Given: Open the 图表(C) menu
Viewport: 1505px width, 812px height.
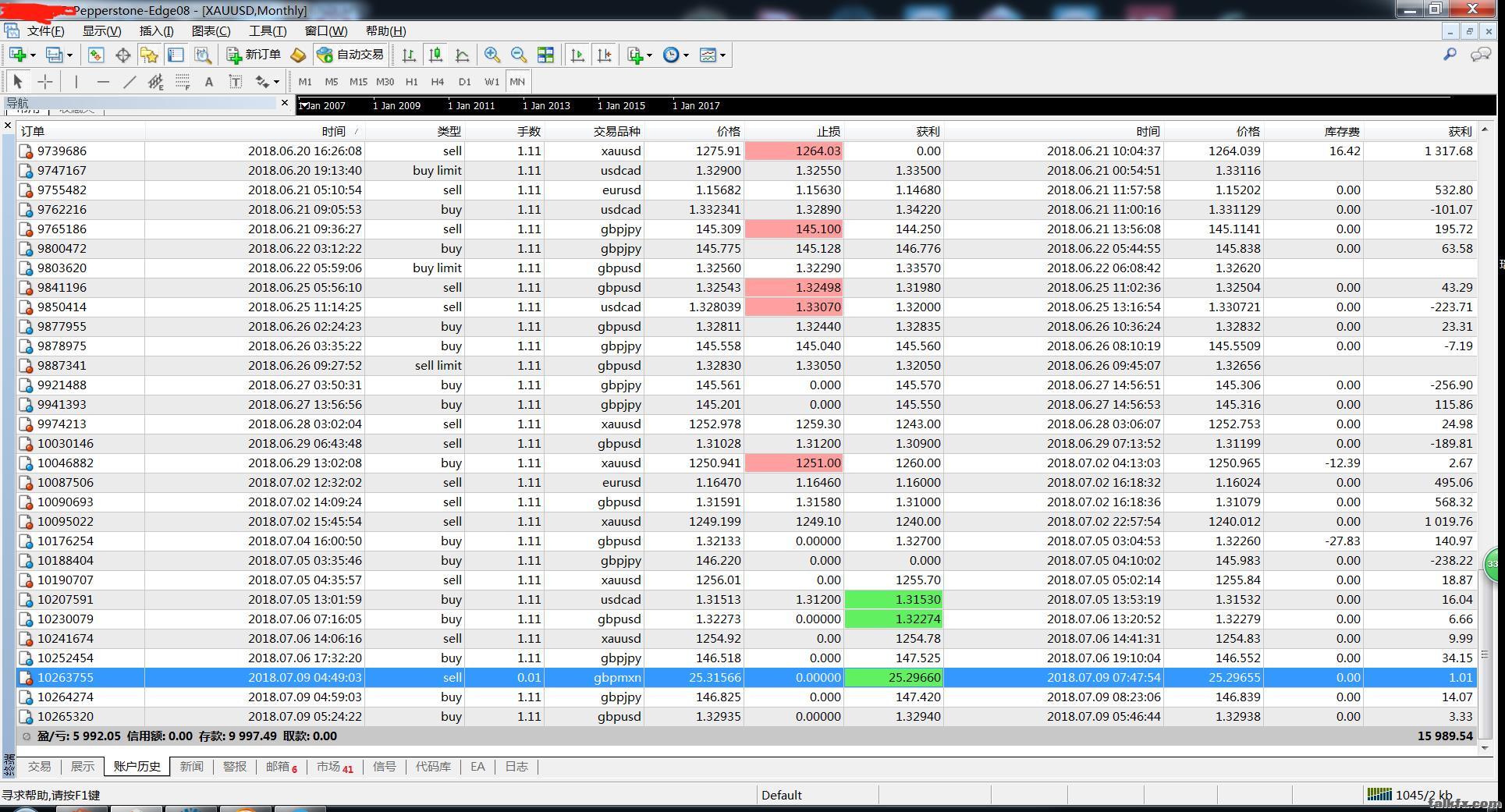Looking at the screenshot, I should (211, 30).
